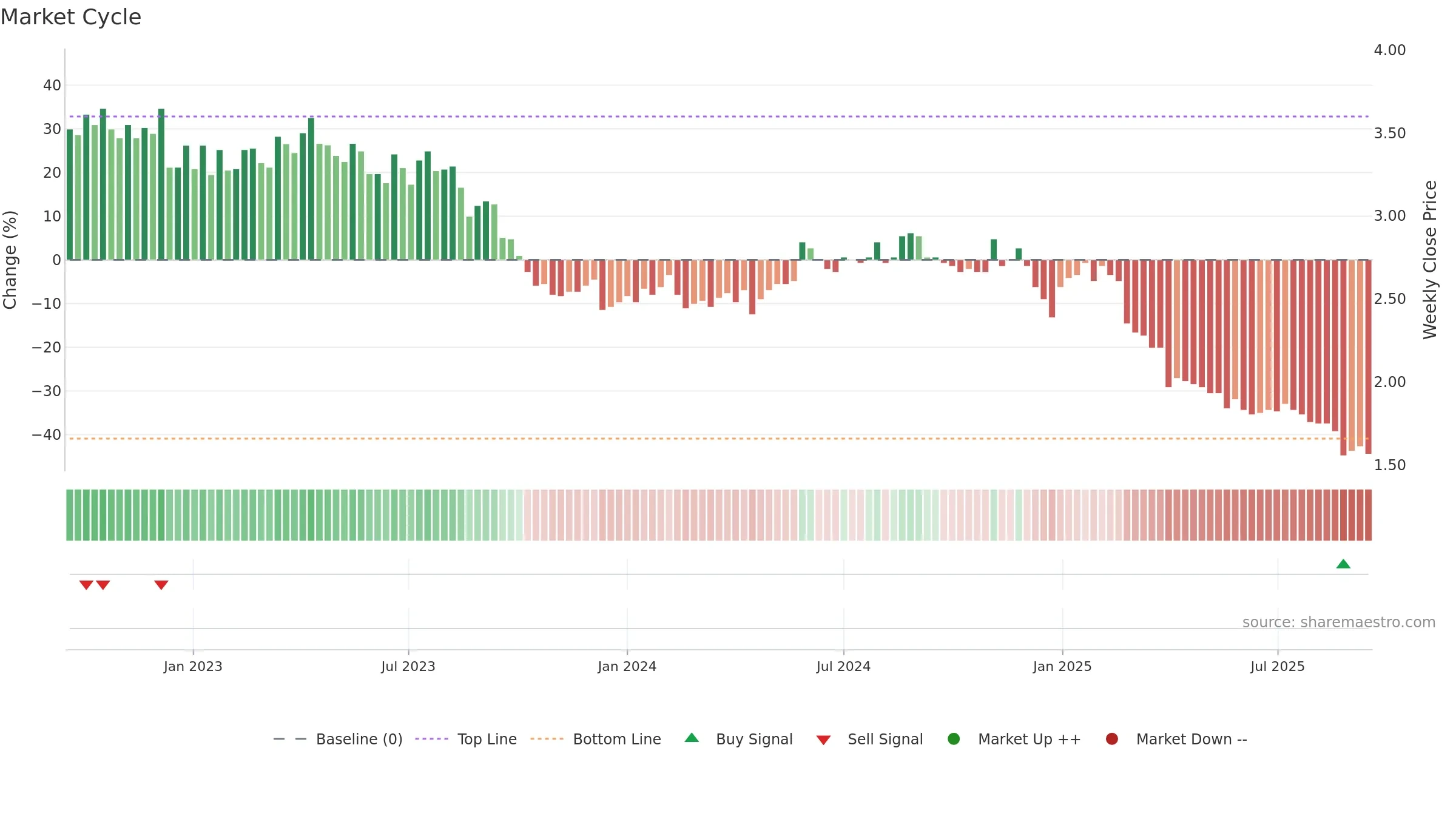Click the Jan 2024 x-axis label
1456x819 pixels.
coord(627,667)
